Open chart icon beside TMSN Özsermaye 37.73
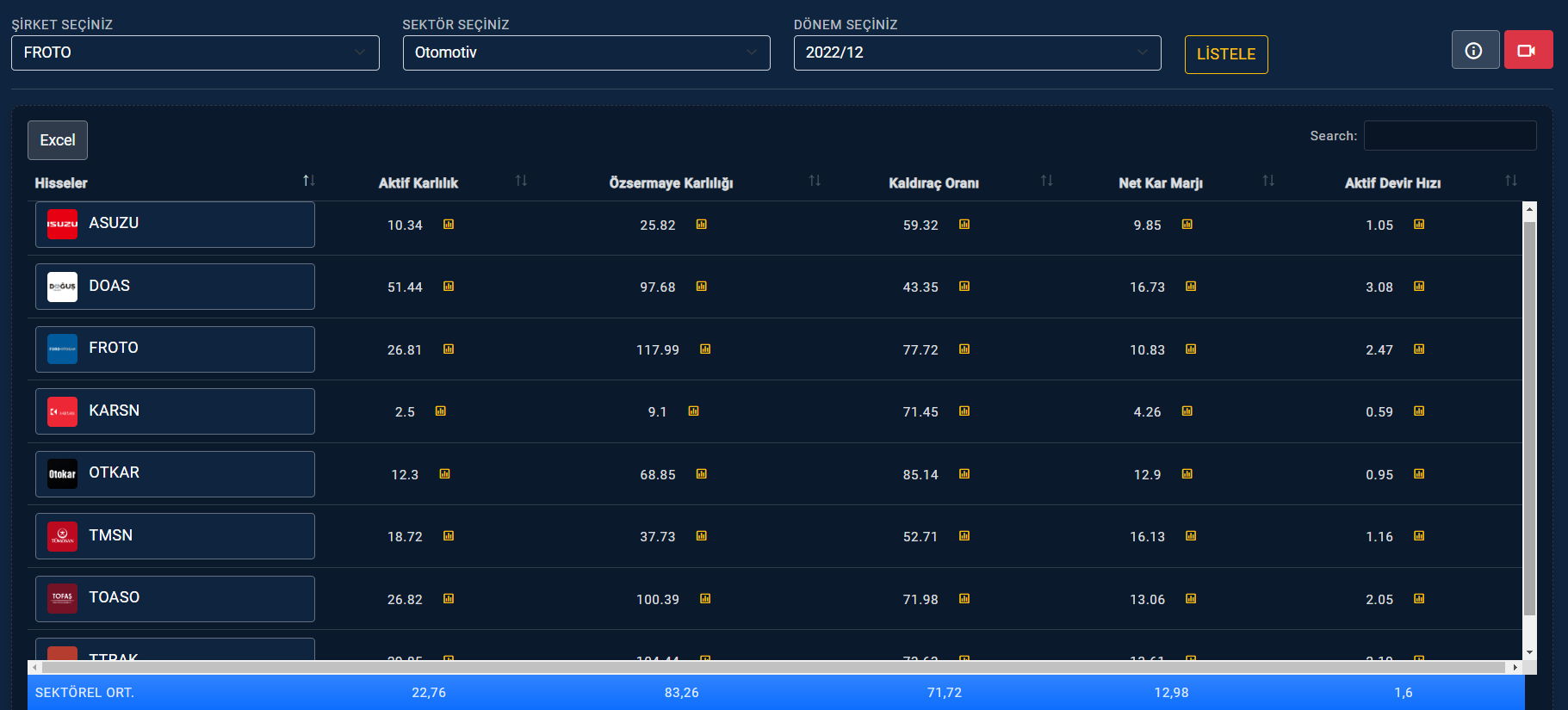The width and height of the screenshot is (1568, 710). 702,536
